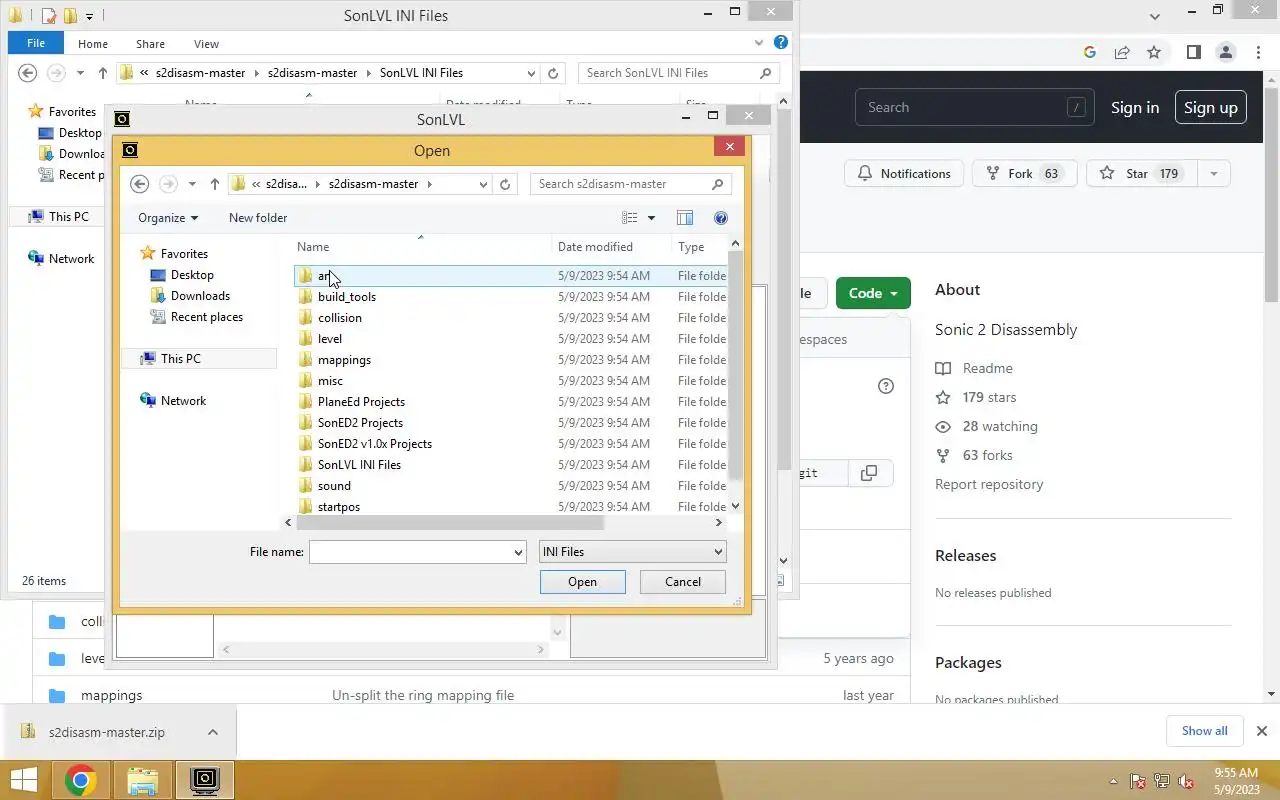Expand the GitHub Code dropdown button
The height and width of the screenshot is (800, 1280).
[x=873, y=293]
